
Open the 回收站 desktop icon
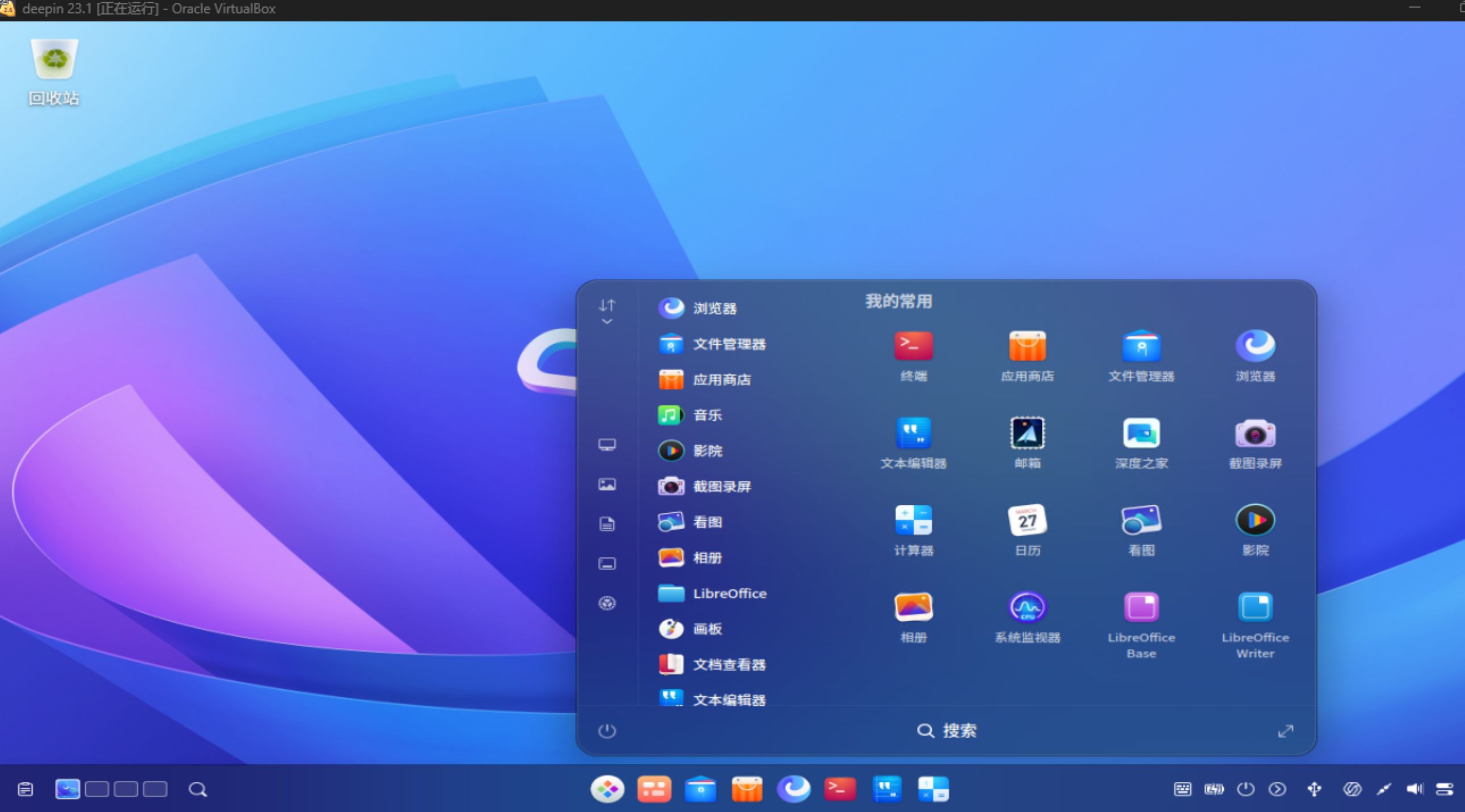[54, 72]
